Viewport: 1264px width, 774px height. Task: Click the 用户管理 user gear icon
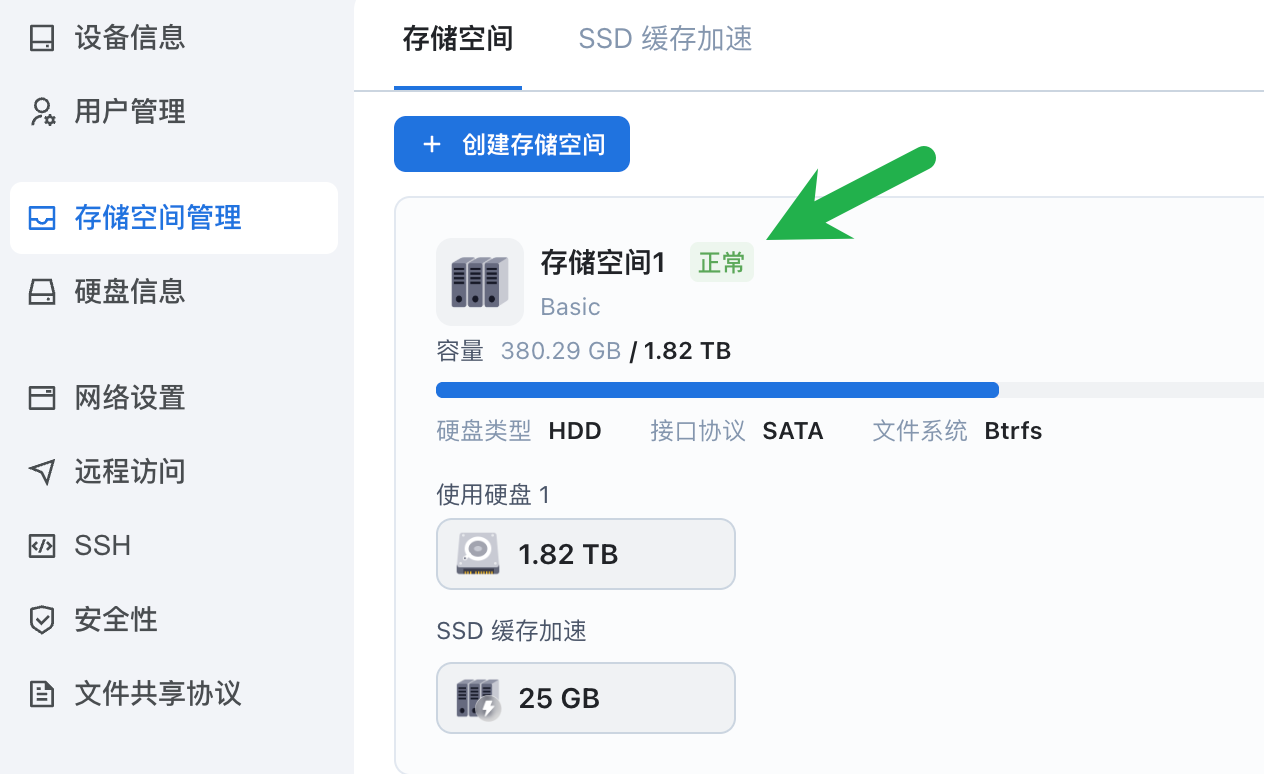coord(41,112)
